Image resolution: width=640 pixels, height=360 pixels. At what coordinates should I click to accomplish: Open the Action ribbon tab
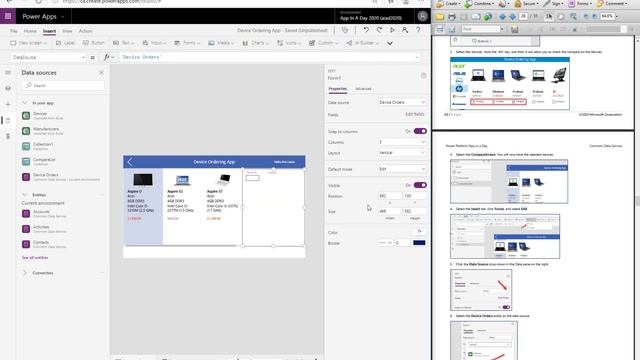click(85, 31)
